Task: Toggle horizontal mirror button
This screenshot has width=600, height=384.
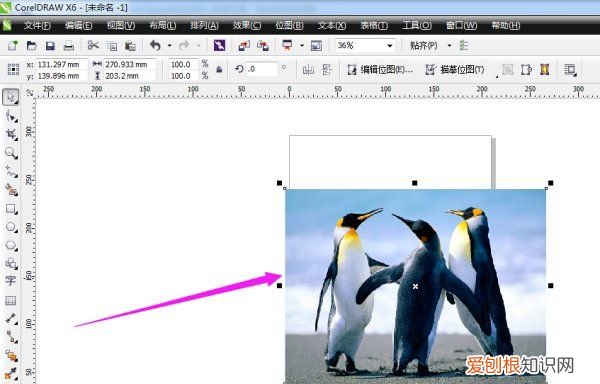Action: coord(308,70)
